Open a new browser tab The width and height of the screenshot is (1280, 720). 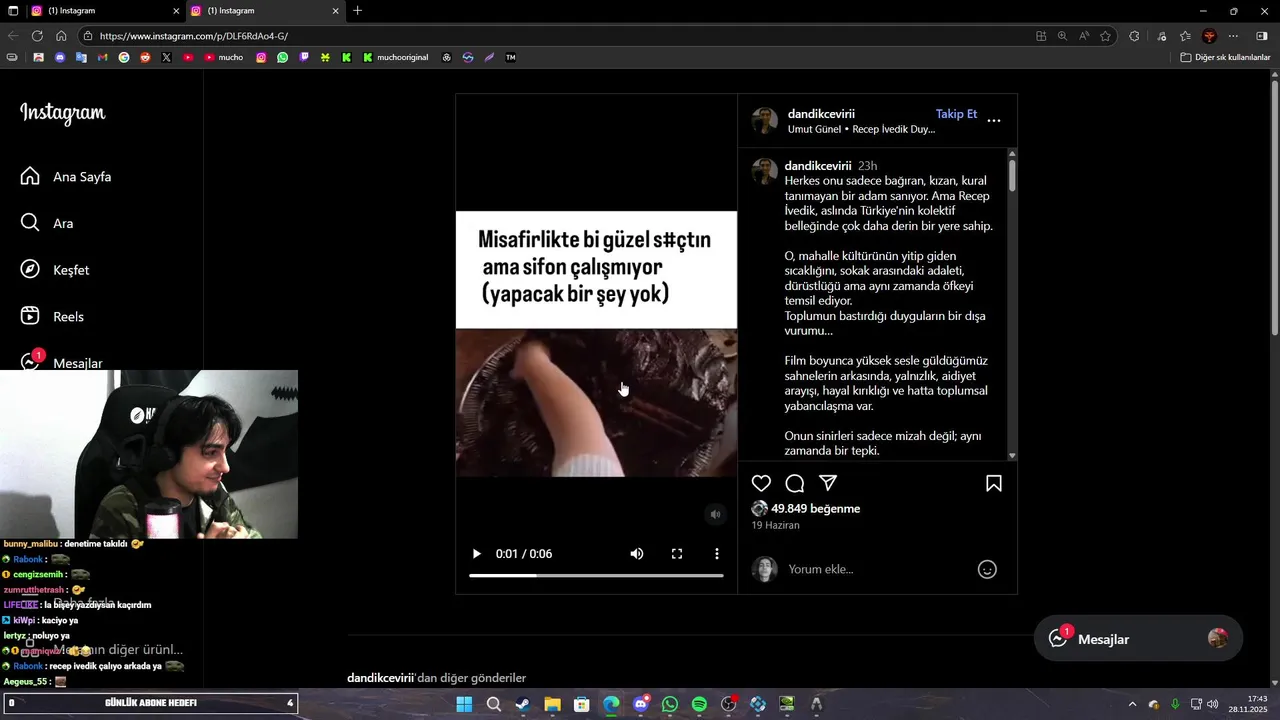[x=358, y=11]
